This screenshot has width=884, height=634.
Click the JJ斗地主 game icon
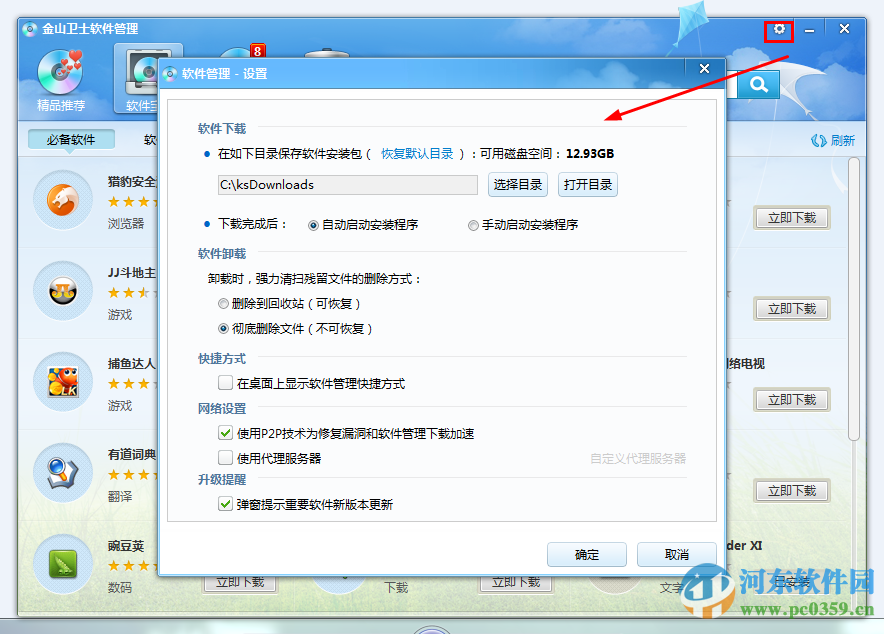coord(63,291)
